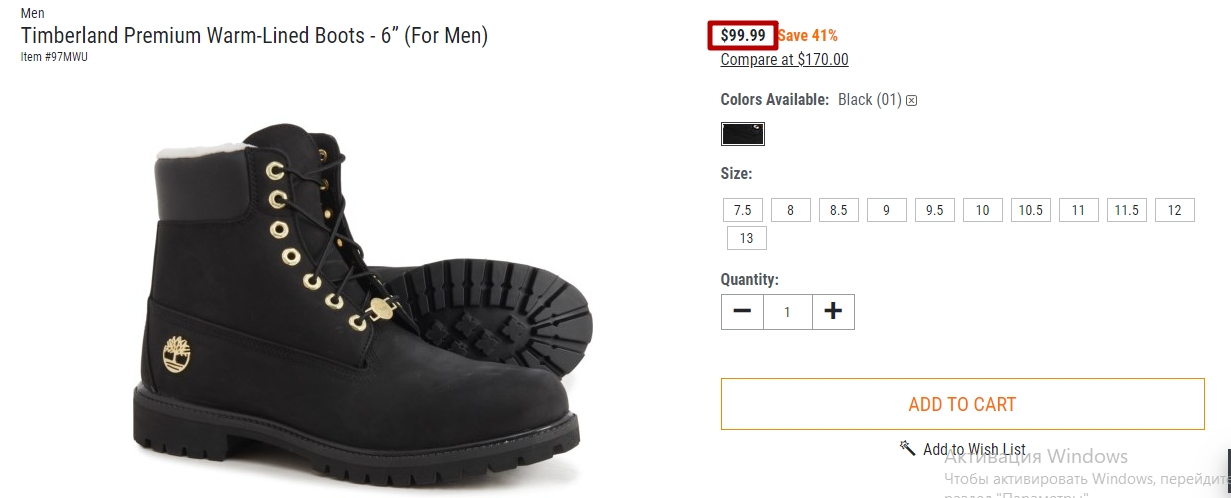1231x498 pixels.
Task: Choose size 8.5
Action: 839,210
